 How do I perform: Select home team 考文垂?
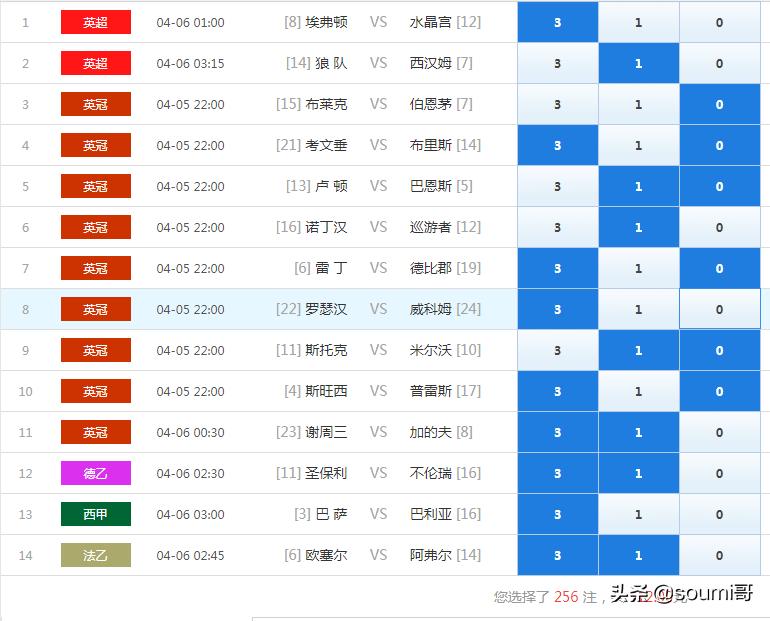click(326, 145)
